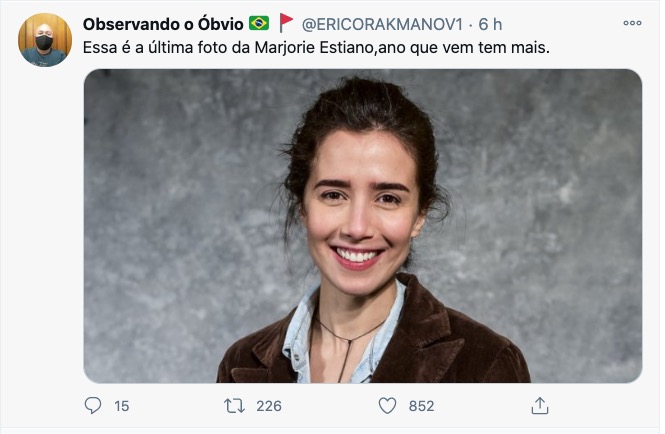This screenshot has height=434, width=665.
Task: Click the 6 h timestamp
Action: (490, 23)
